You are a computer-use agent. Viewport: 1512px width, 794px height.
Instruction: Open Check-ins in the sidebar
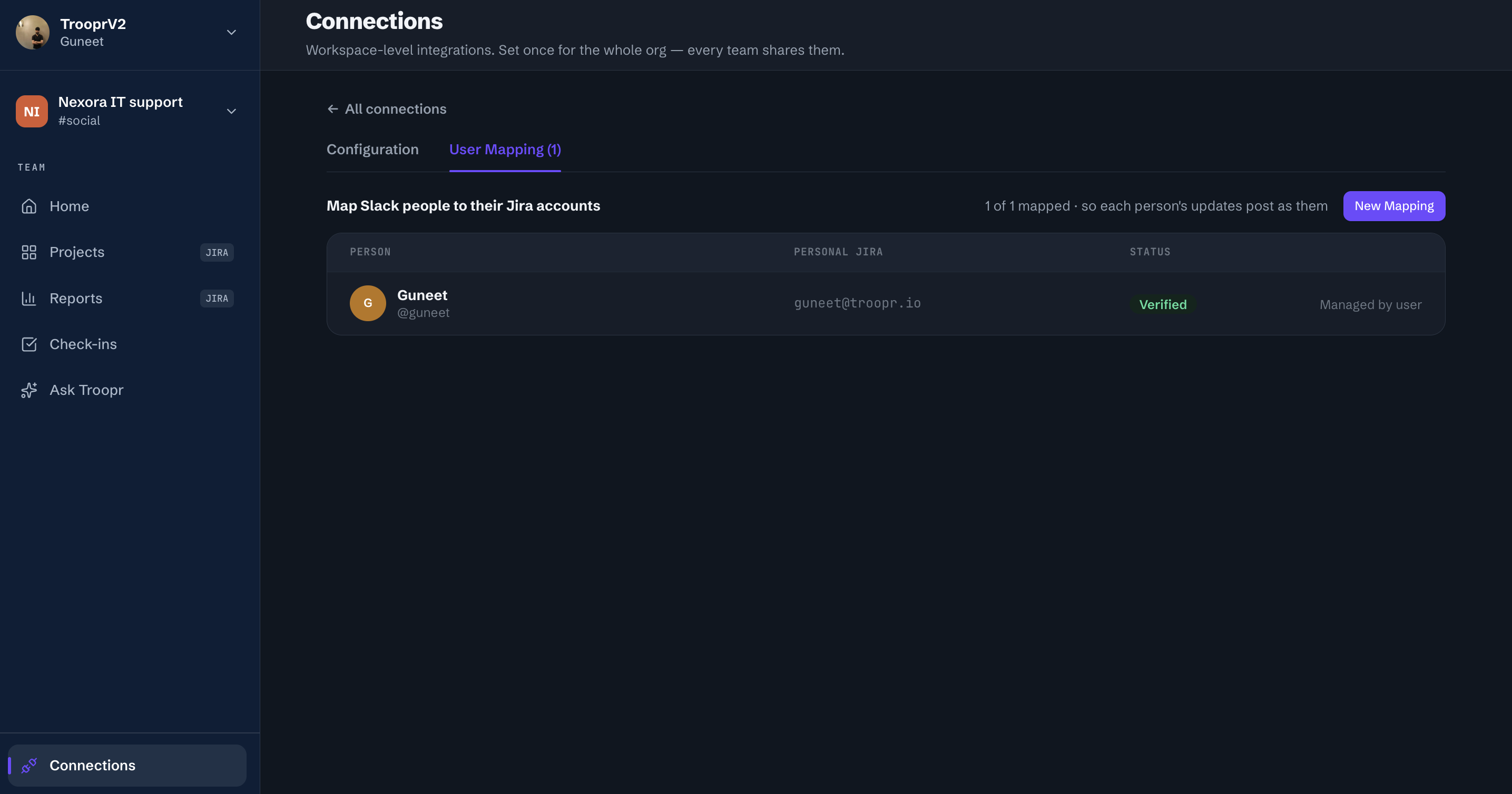pos(127,344)
